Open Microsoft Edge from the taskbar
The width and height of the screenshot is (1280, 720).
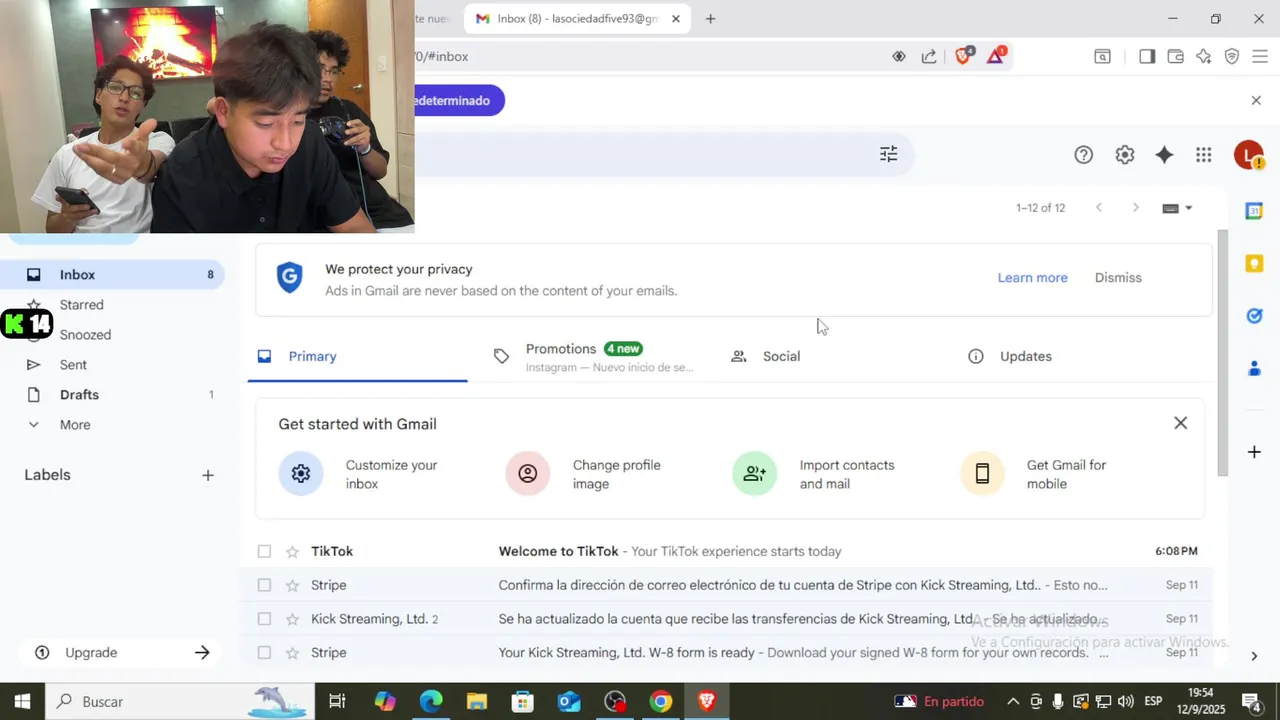pos(431,702)
